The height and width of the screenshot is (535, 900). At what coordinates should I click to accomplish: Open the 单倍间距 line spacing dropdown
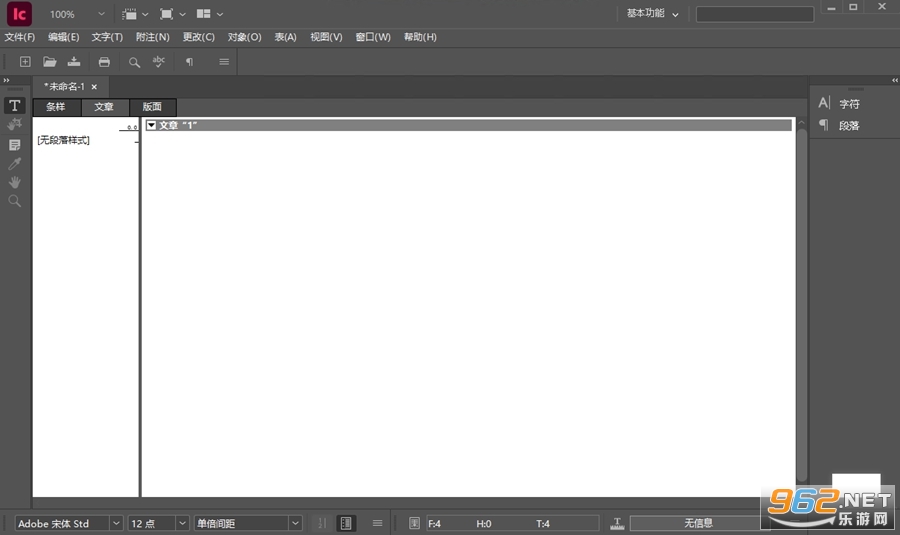(x=295, y=523)
